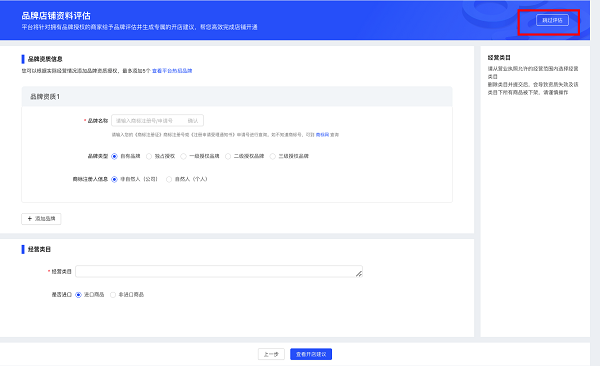Select the 进口商品 import radio
Viewport: 600px width, 366px height.
(x=78, y=295)
